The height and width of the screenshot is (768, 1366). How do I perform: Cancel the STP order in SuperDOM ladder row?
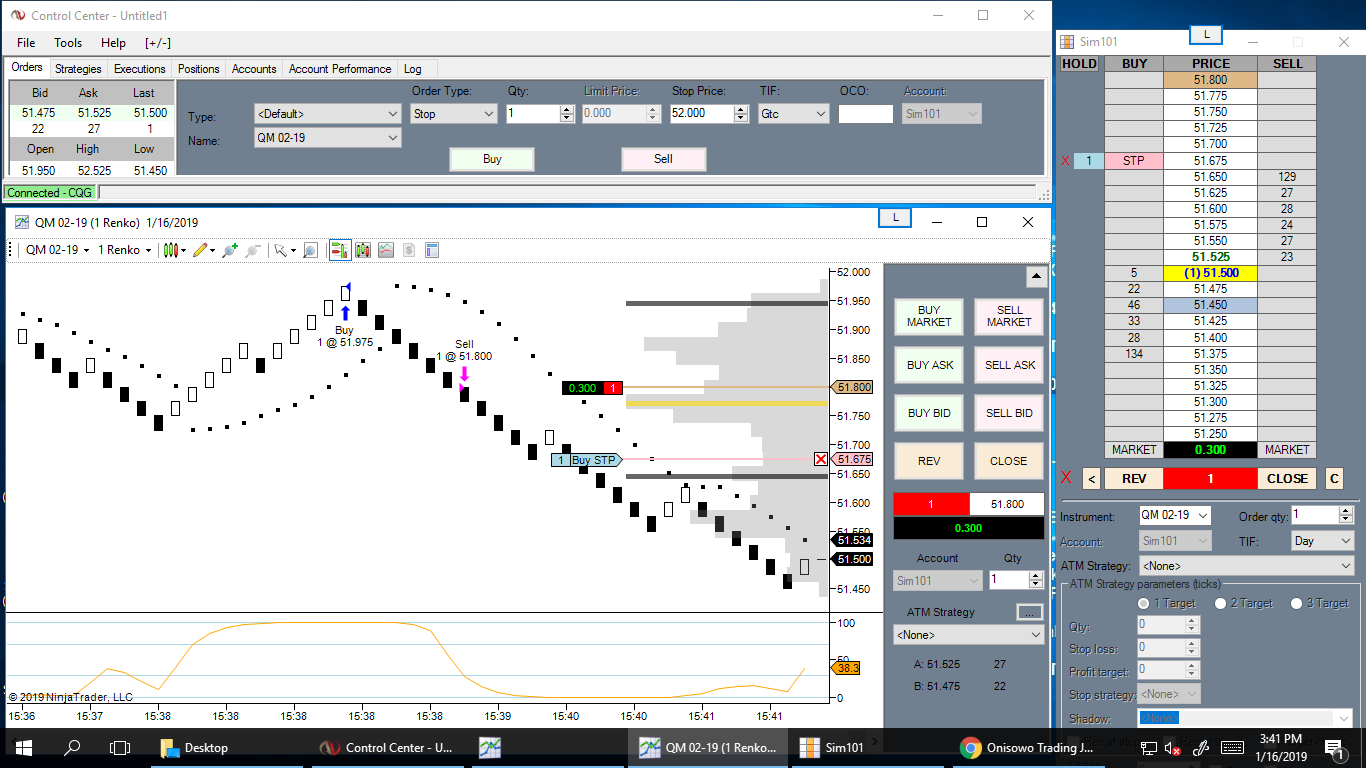pos(1066,161)
